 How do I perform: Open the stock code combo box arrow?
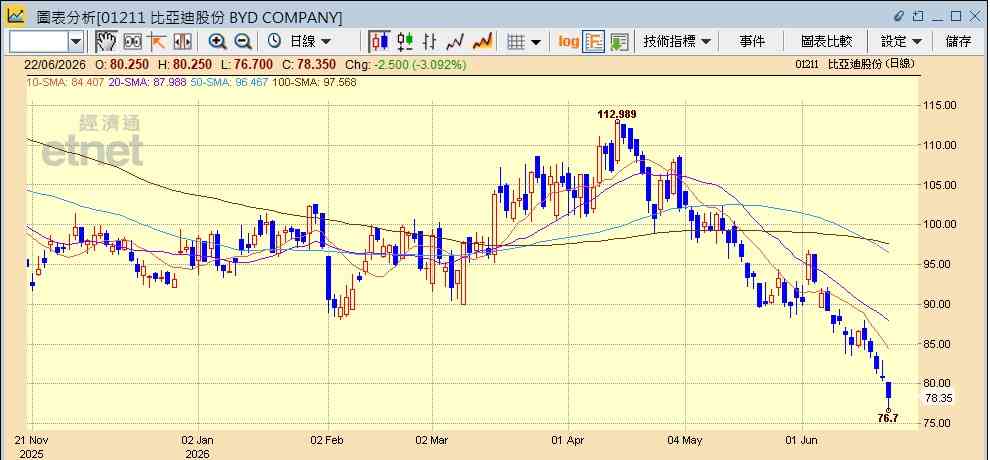pyautogui.click(x=76, y=42)
